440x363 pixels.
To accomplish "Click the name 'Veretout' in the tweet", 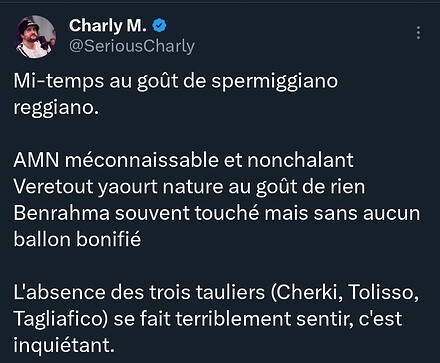I will click(x=53, y=187).
